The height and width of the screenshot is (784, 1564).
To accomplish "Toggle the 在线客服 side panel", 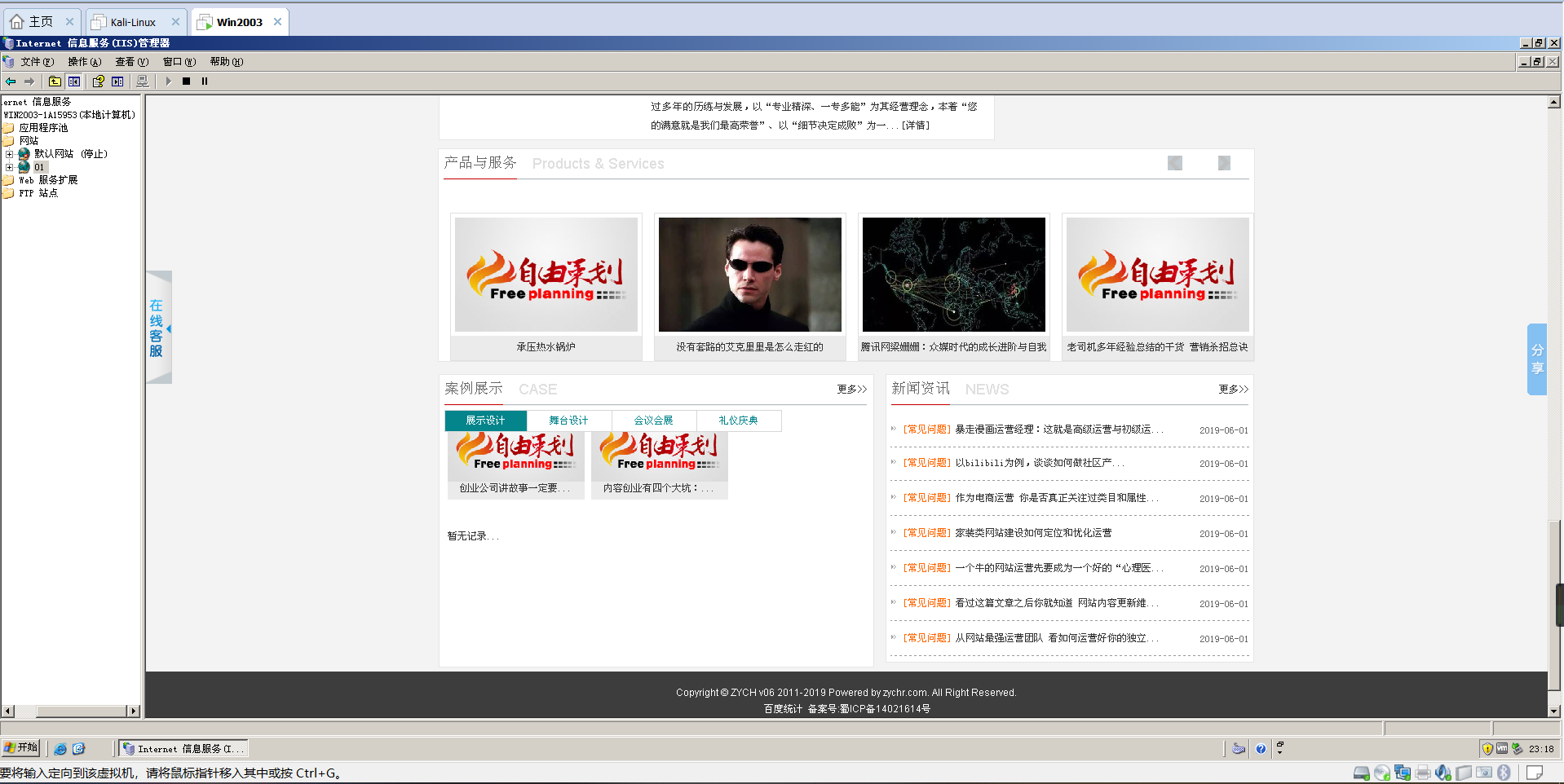I will click(x=158, y=328).
